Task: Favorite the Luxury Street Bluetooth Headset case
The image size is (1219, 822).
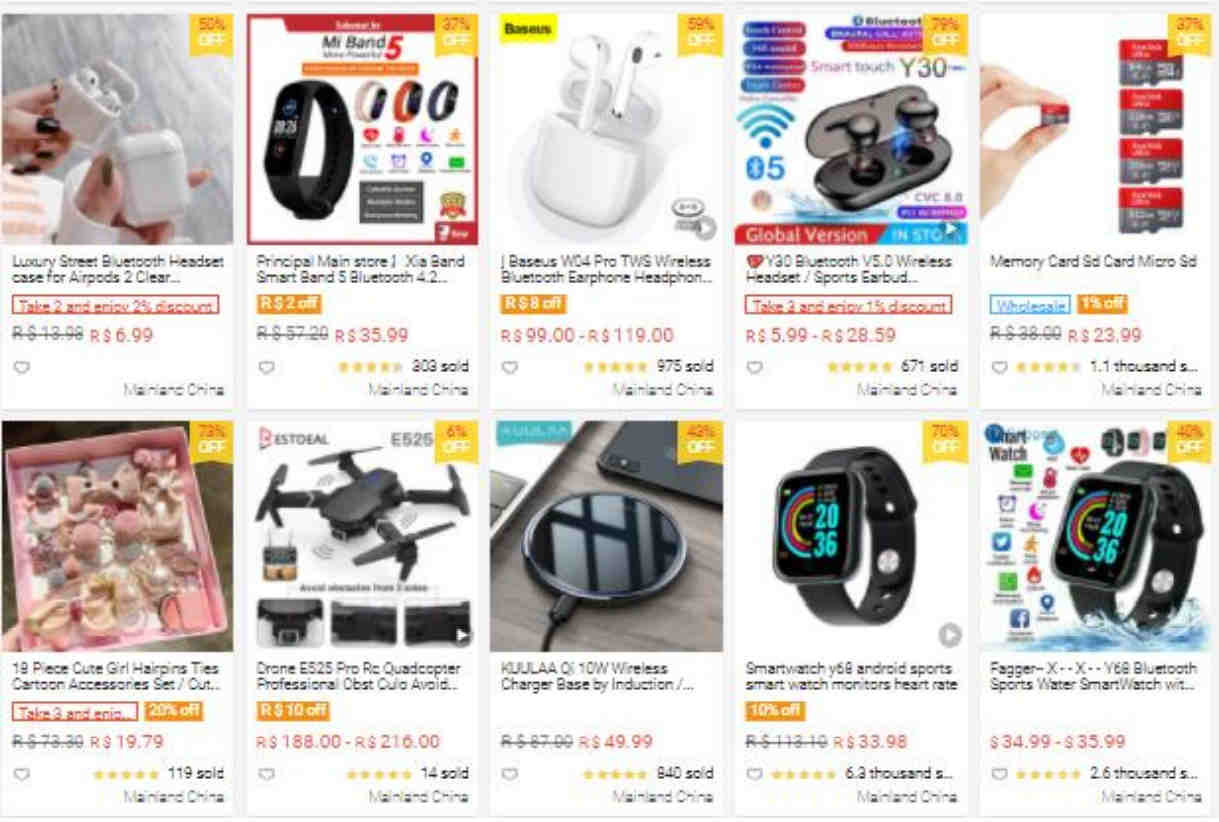Action: [x=21, y=367]
